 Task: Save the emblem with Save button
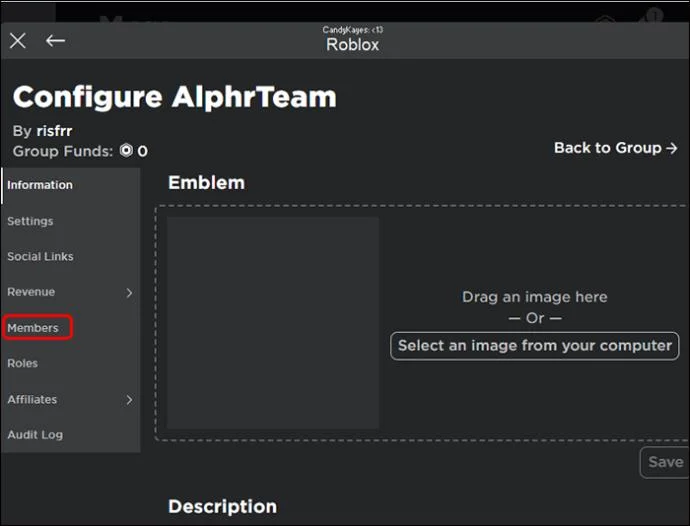click(665, 462)
